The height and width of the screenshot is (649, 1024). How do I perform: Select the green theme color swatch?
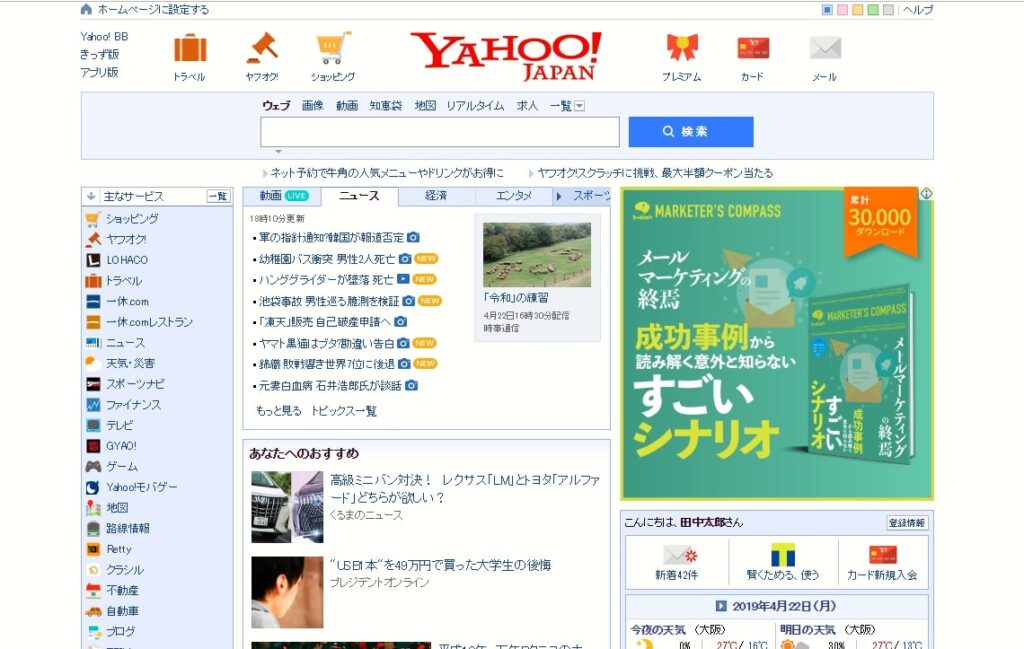(873, 10)
